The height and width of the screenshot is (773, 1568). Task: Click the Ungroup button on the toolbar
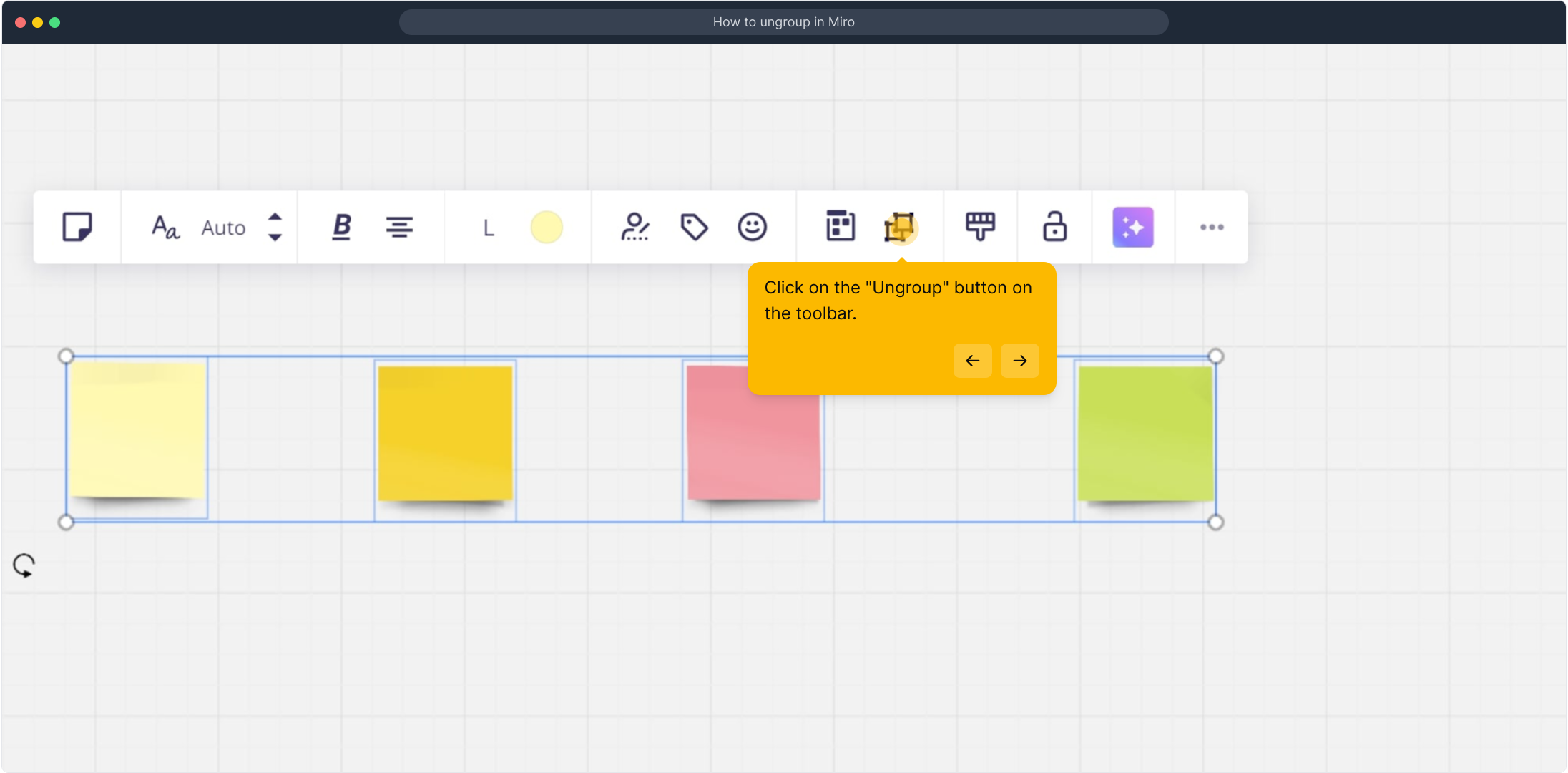point(900,228)
